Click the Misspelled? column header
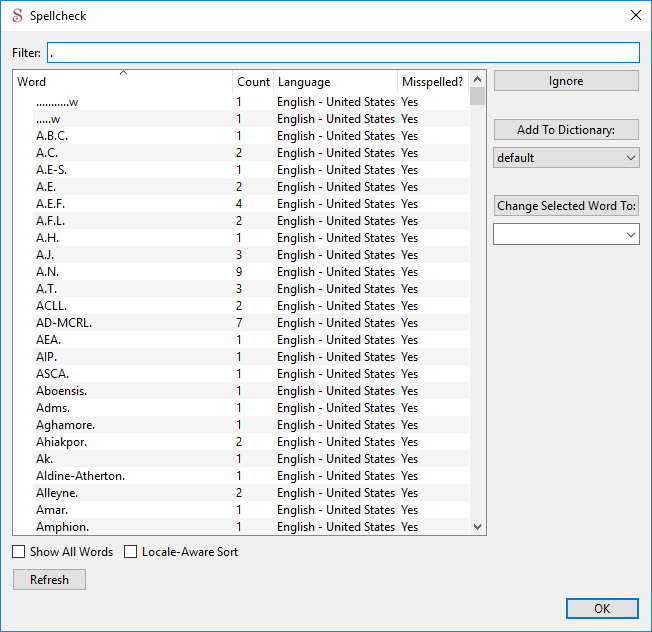The width and height of the screenshot is (652, 632). click(432, 82)
